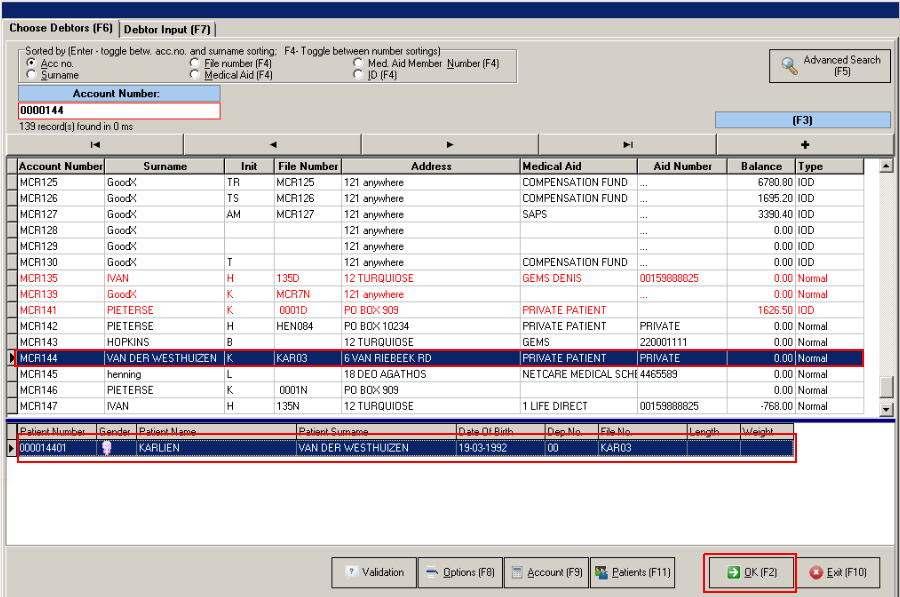Image resolution: width=900 pixels, height=597 pixels.
Task: Select the ID (F4) radio button
Action: tap(359, 75)
